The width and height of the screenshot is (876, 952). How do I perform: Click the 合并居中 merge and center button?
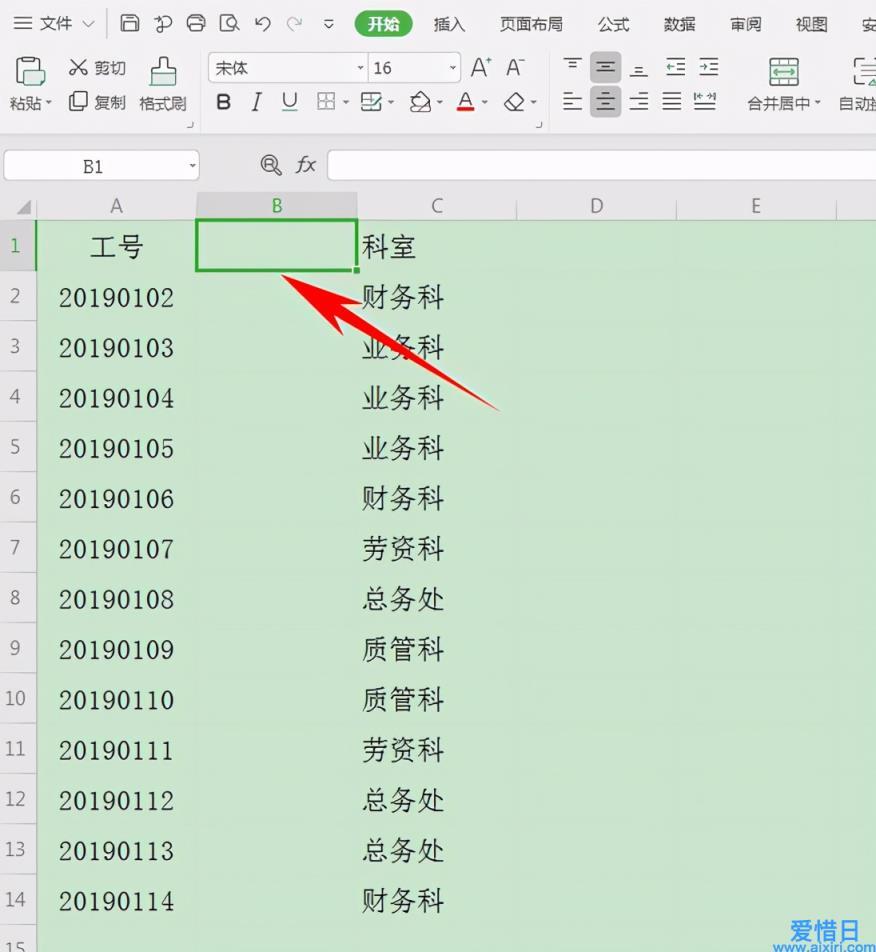[x=783, y=84]
